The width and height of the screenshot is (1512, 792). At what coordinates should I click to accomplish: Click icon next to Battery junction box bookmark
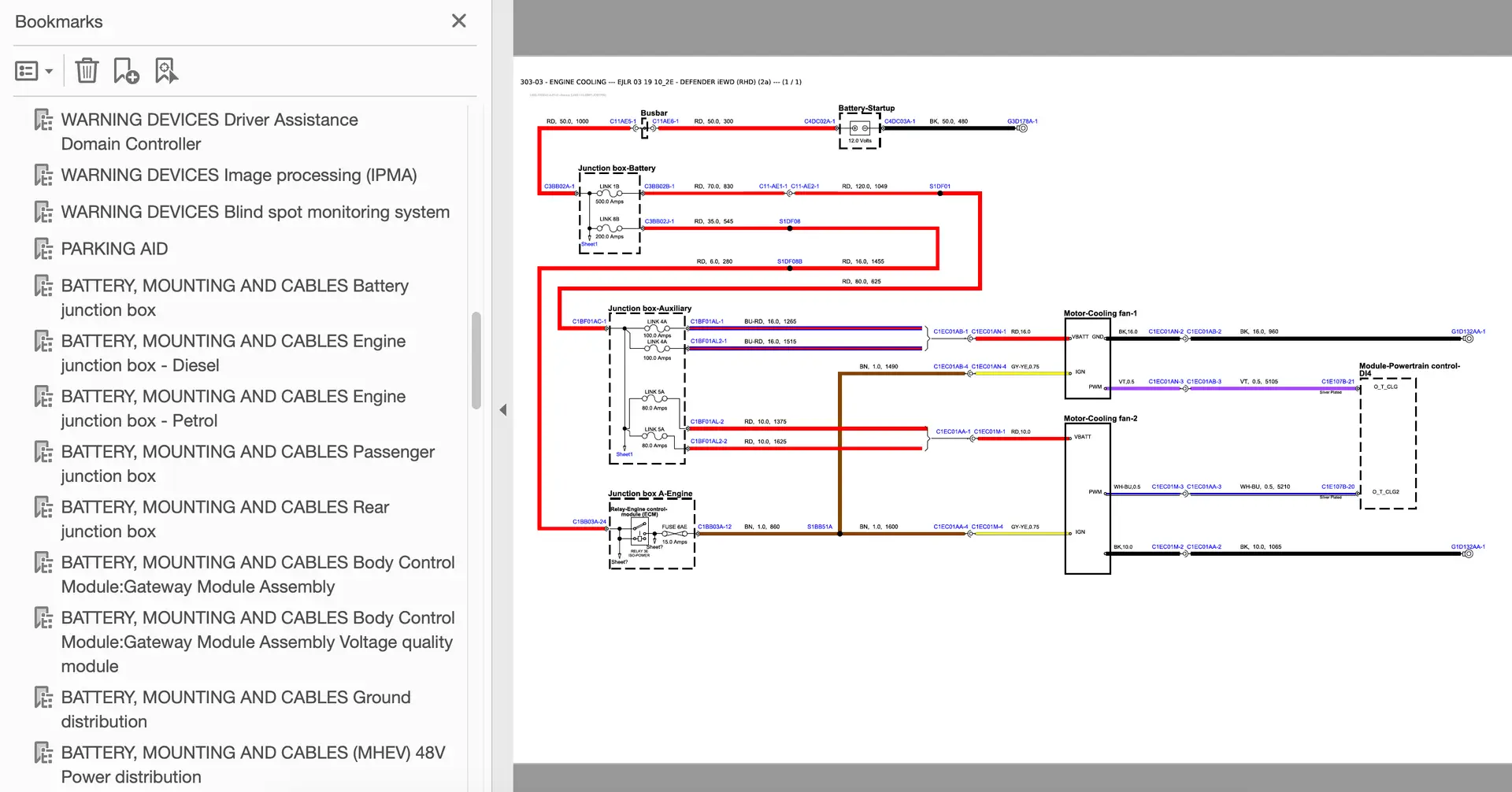pyautogui.click(x=43, y=287)
